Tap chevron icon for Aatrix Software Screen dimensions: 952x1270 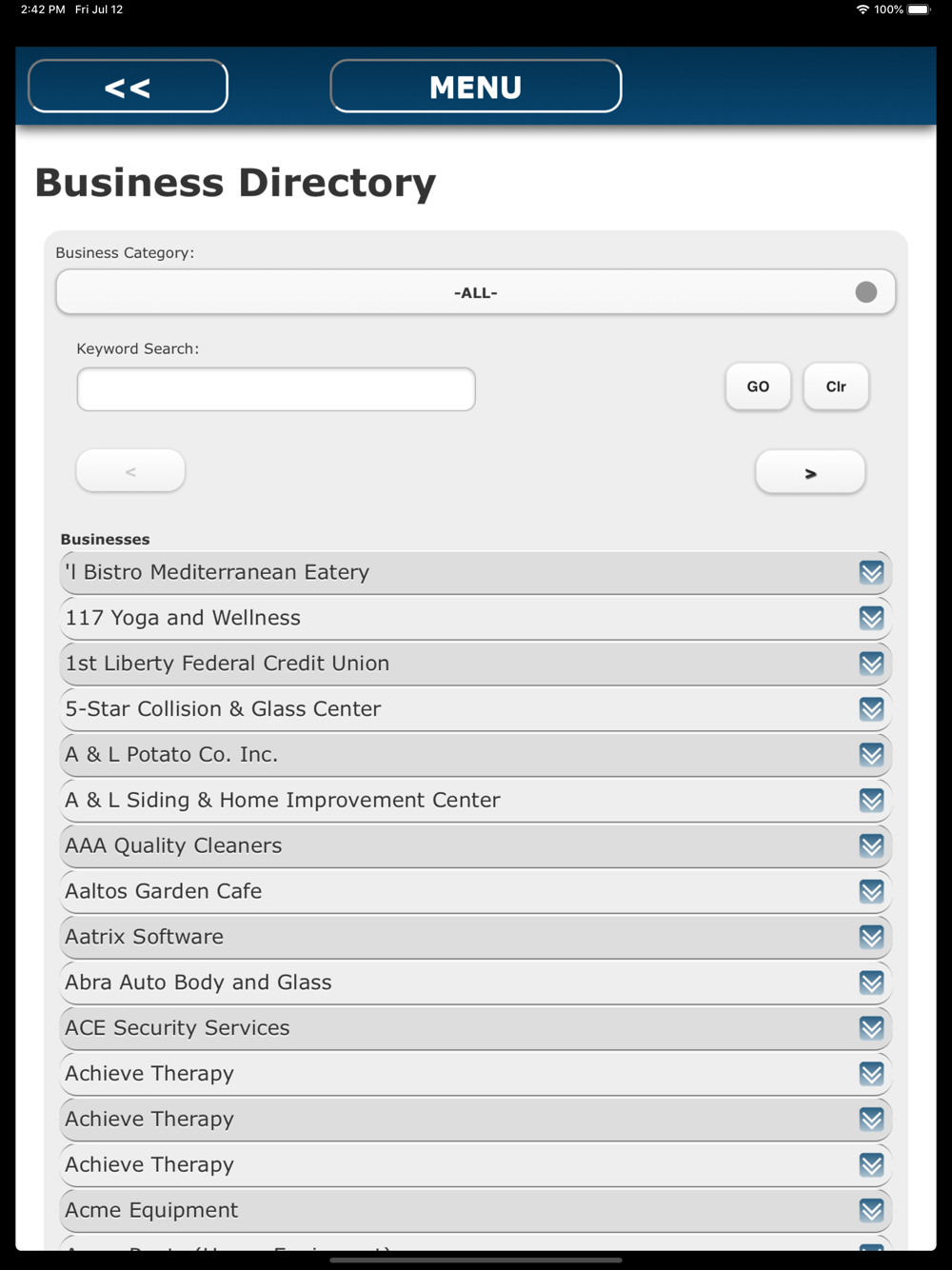point(871,937)
